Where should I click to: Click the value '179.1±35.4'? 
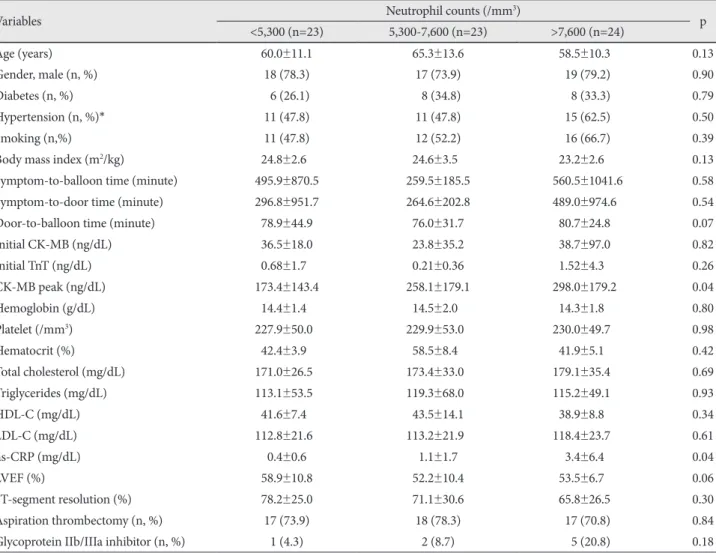click(x=581, y=372)
